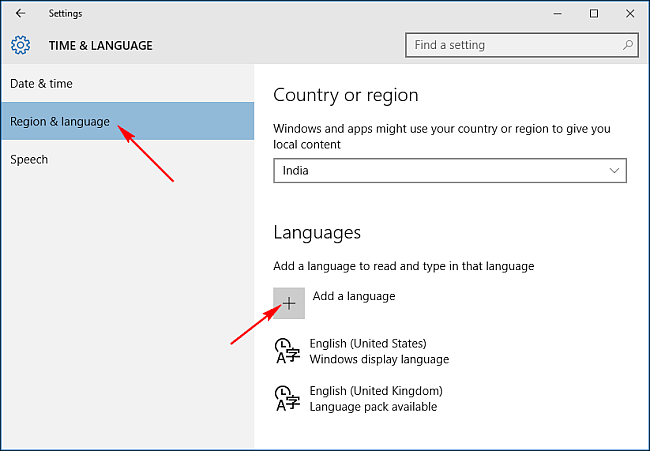Image resolution: width=650 pixels, height=451 pixels.
Task: Click the back arrow in title bar
Action: [21, 13]
